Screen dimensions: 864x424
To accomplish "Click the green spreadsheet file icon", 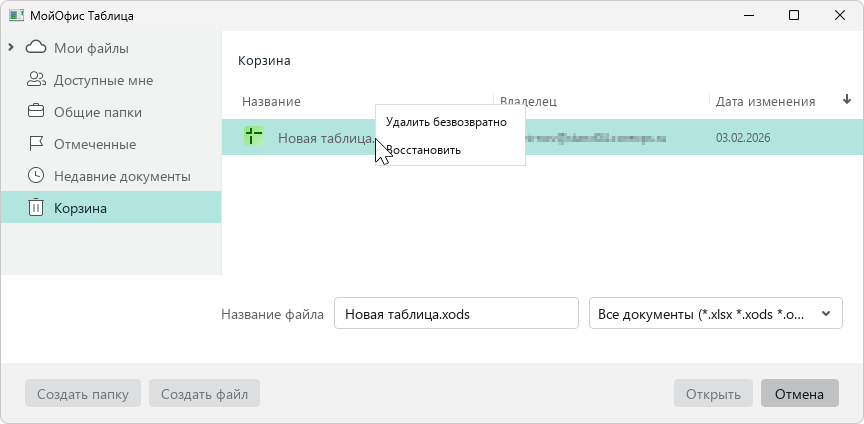I will 253,136.
